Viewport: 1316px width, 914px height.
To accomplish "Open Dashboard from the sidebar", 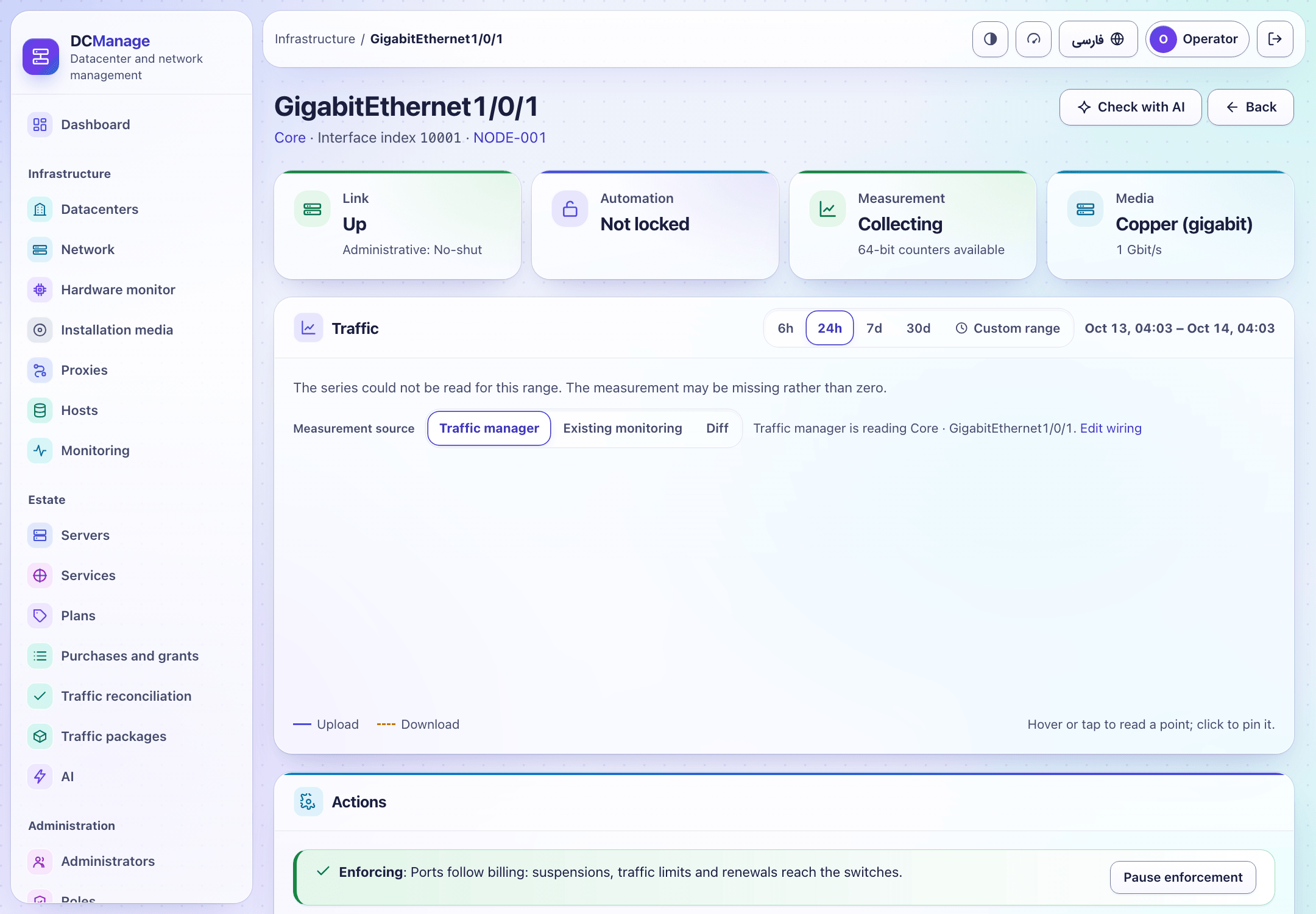I will [x=132, y=124].
